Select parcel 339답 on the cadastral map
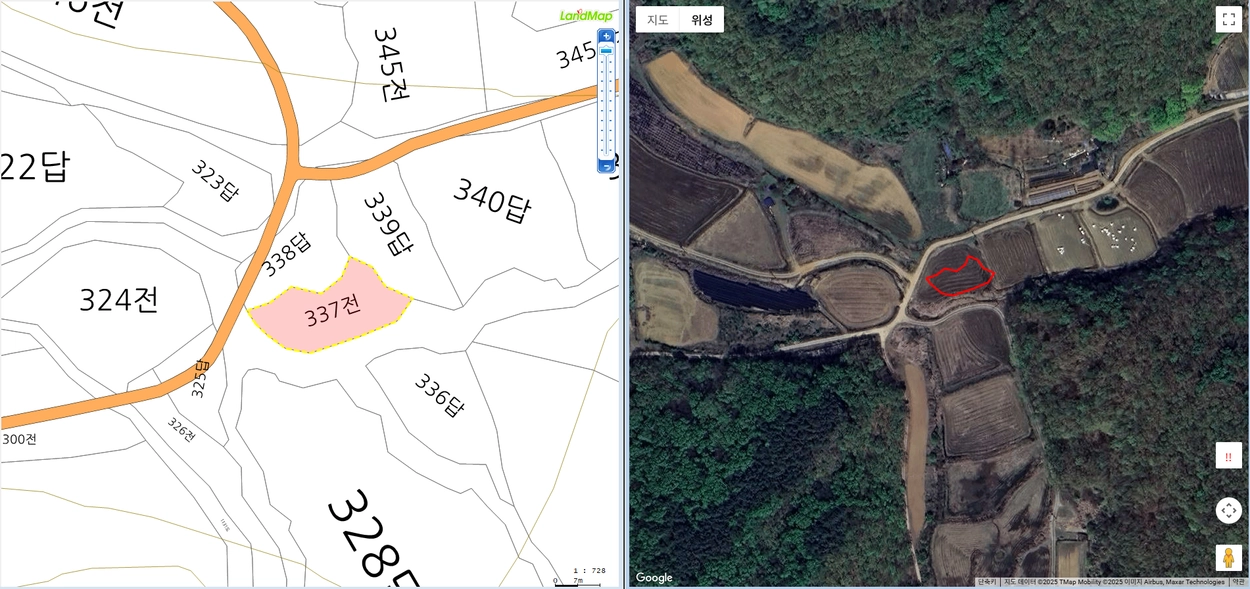This screenshot has height=589, width=1250. (388, 224)
